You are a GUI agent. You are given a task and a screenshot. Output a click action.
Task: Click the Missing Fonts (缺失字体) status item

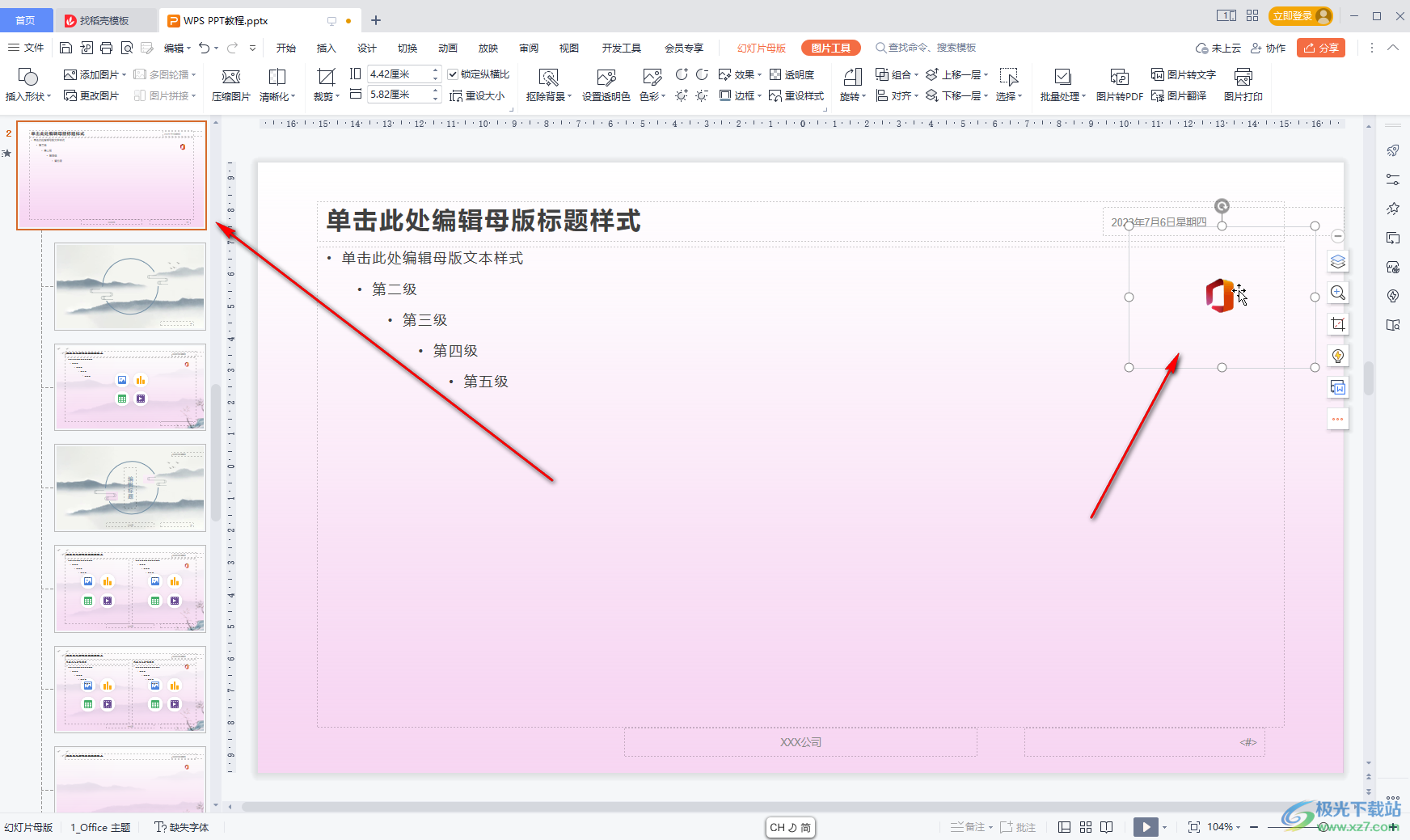(182, 827)
